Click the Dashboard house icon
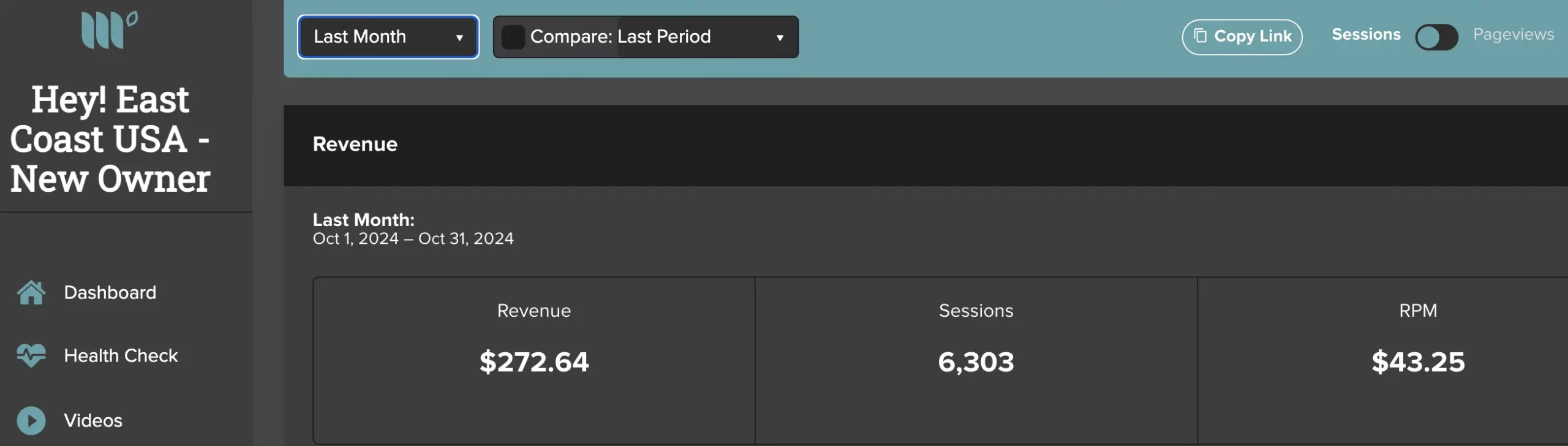 point(31,293)
